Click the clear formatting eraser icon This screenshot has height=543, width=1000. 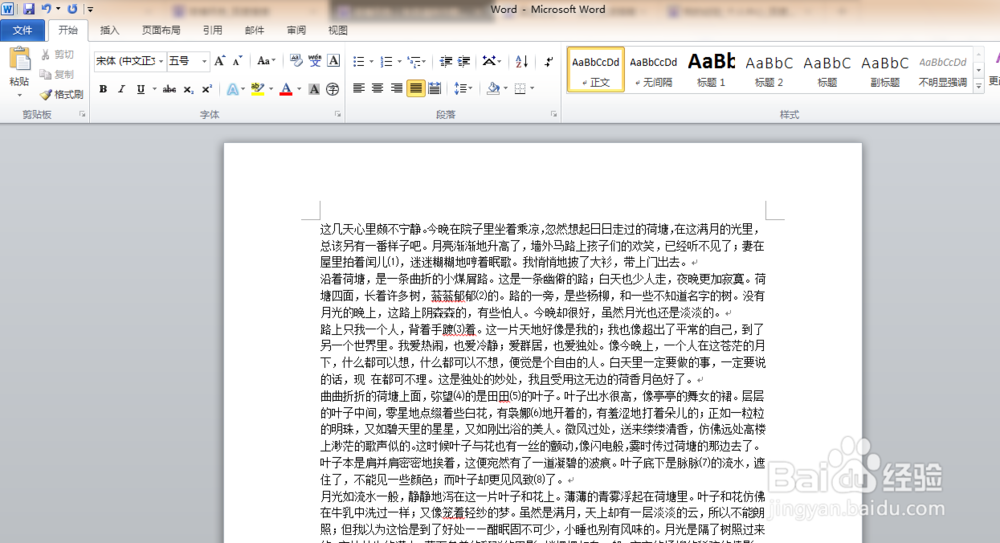pos(296,61)
